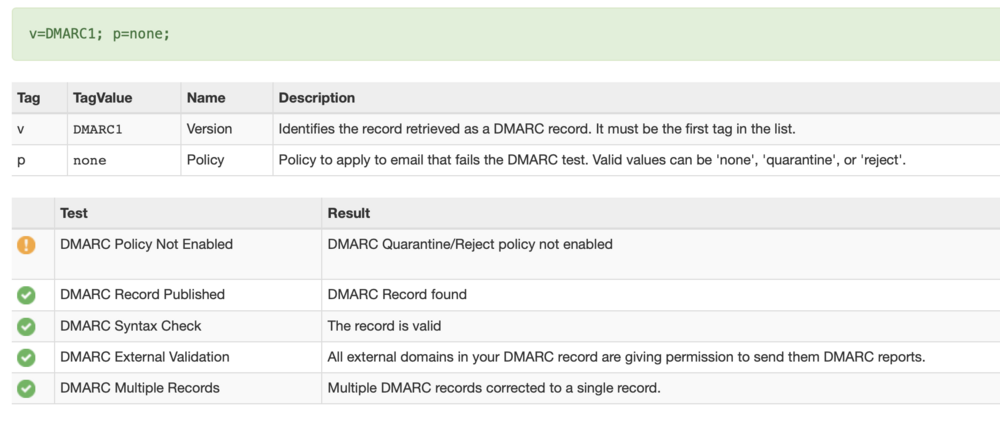Select the none policy tag value cell

[x=89, y=160]
